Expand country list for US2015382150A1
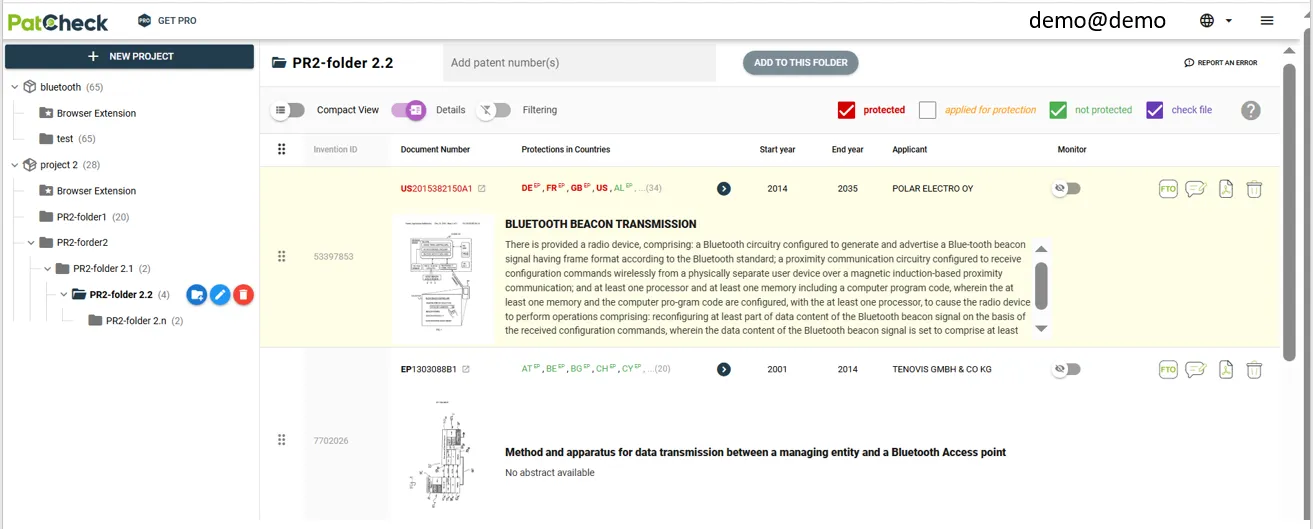This screenshot has width=1313, height=529. pos(724,188)
